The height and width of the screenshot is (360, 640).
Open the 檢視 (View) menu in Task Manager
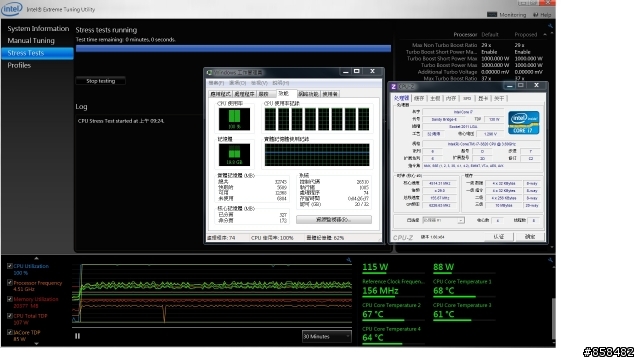pos(259,83)
